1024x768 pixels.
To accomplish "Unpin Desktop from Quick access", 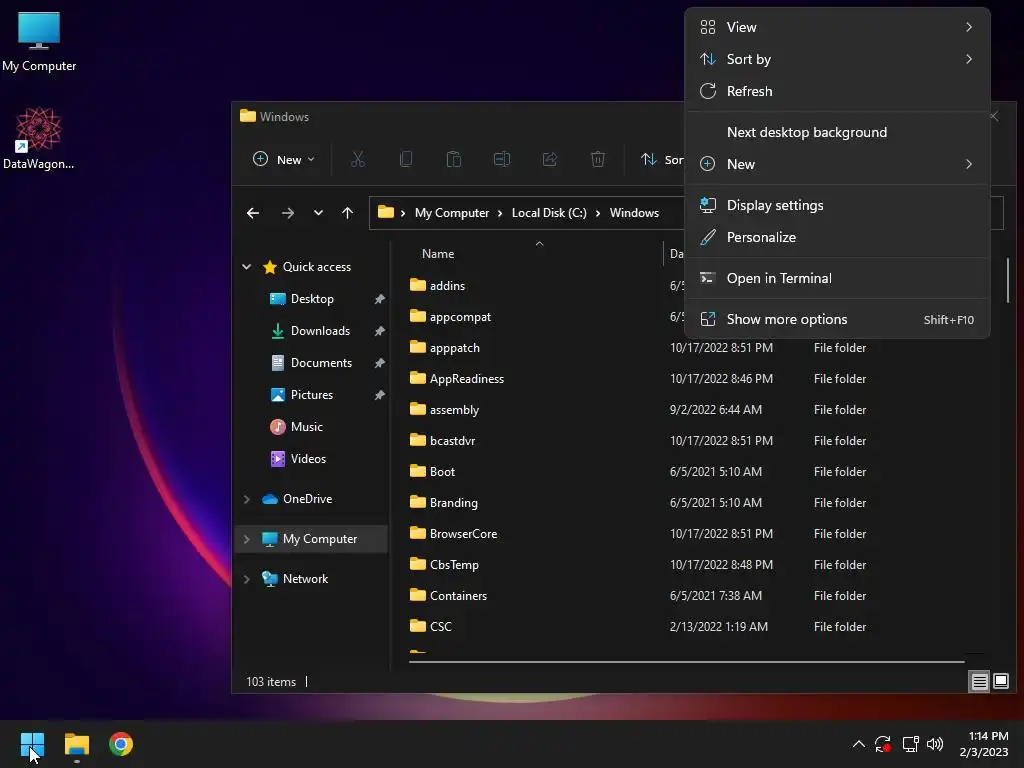I will (379, 299).
